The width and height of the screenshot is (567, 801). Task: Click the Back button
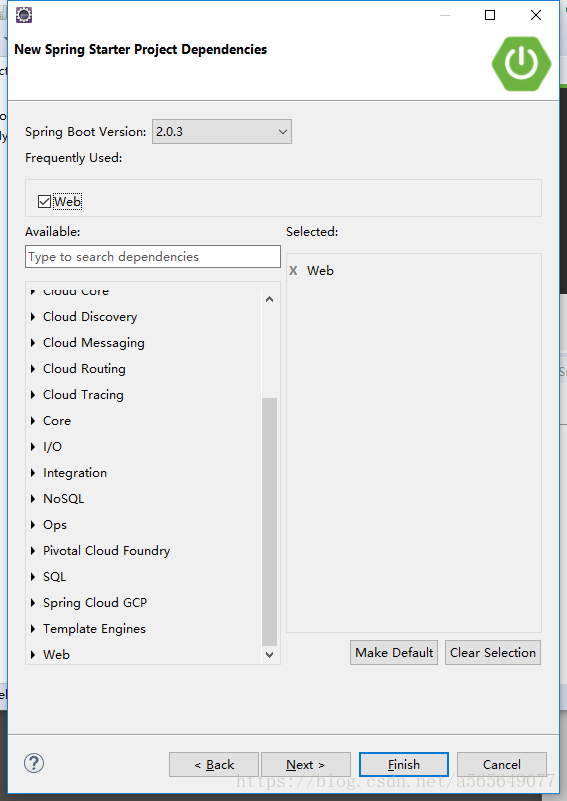214,765
